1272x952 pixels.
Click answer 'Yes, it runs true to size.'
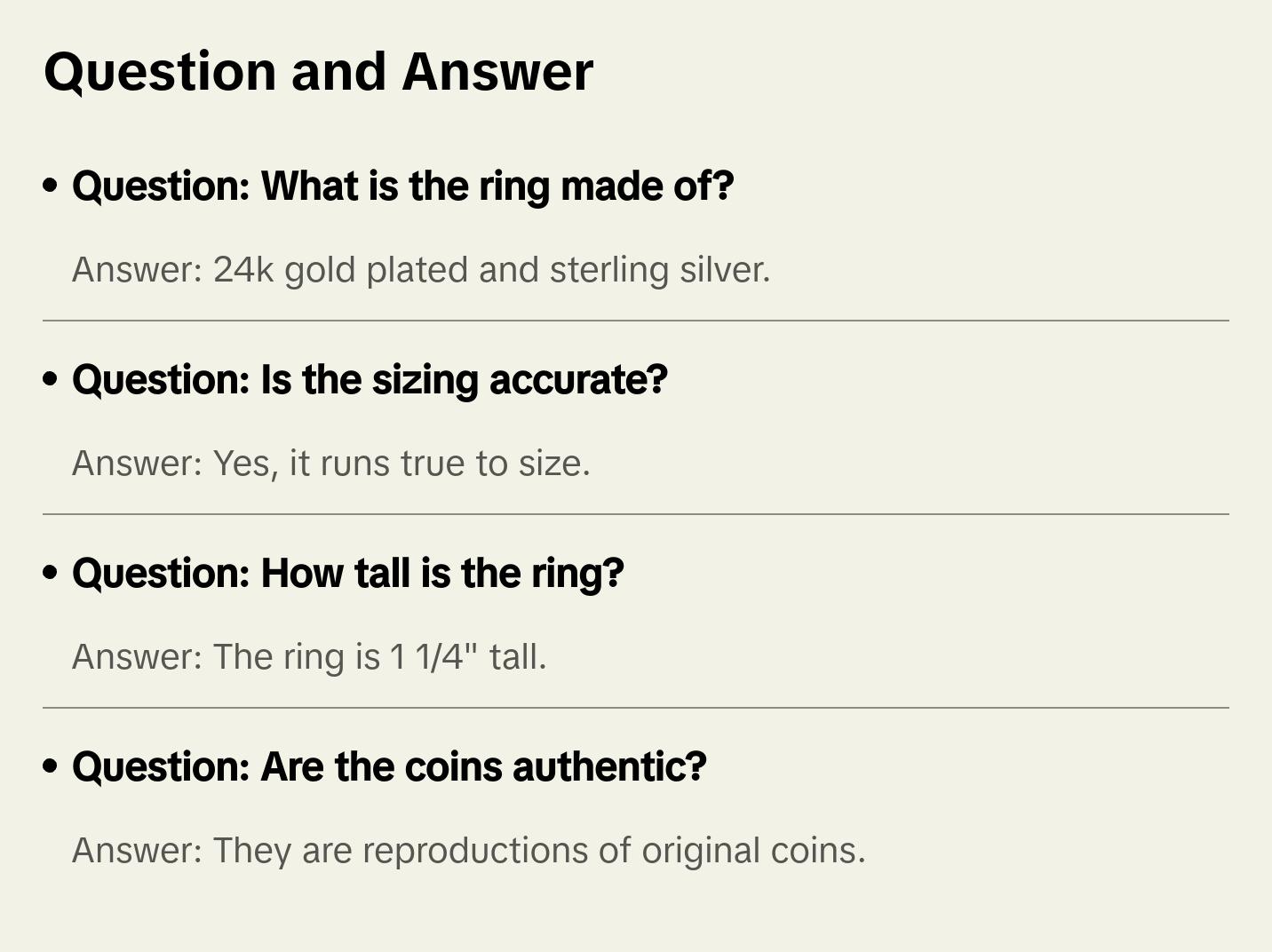330,464
